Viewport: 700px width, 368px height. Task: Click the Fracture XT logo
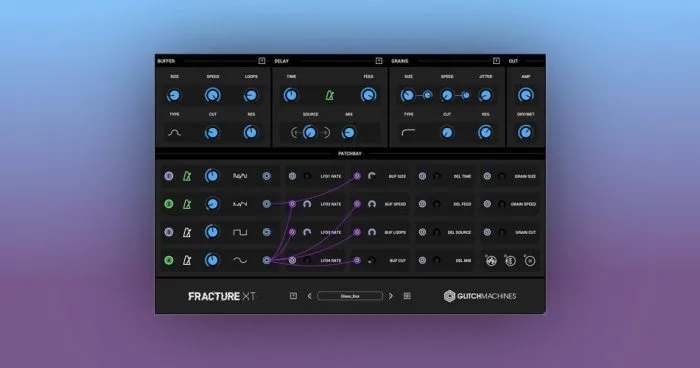[x=222, y=296]
